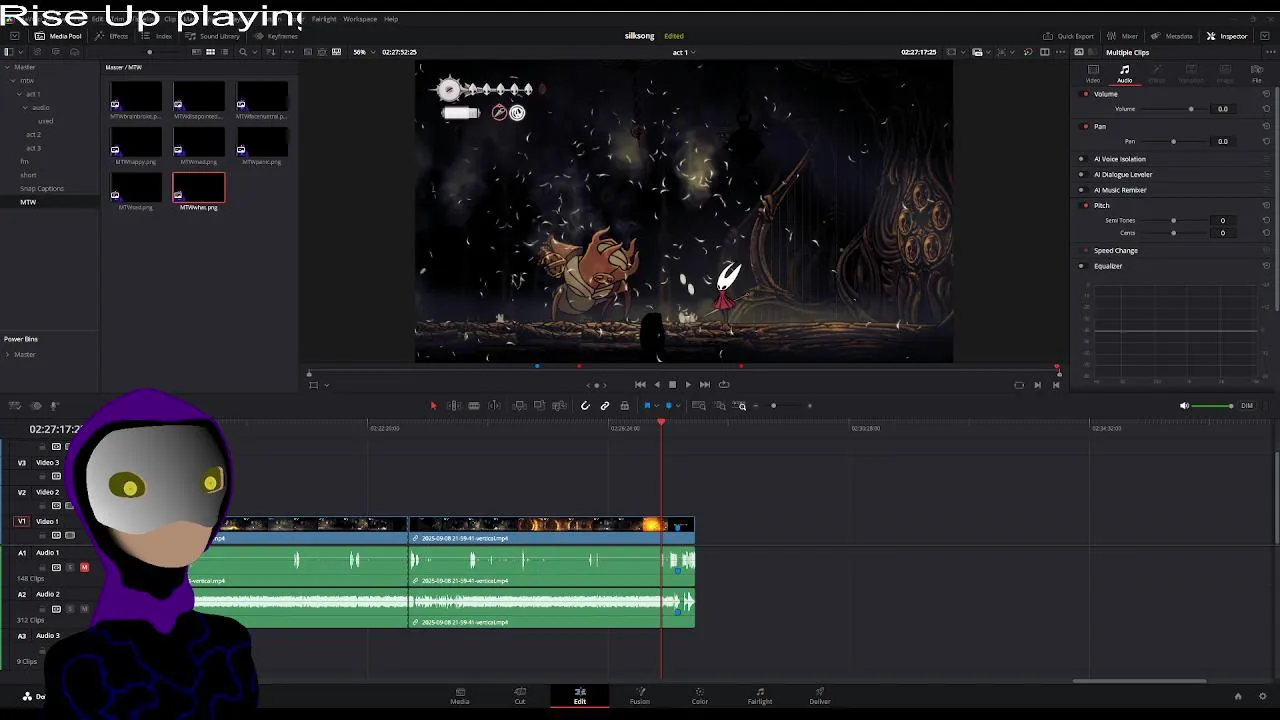This screenshot has height=720, width=1280.
Task: Click Quick Export
Action: coord(1069,36)
